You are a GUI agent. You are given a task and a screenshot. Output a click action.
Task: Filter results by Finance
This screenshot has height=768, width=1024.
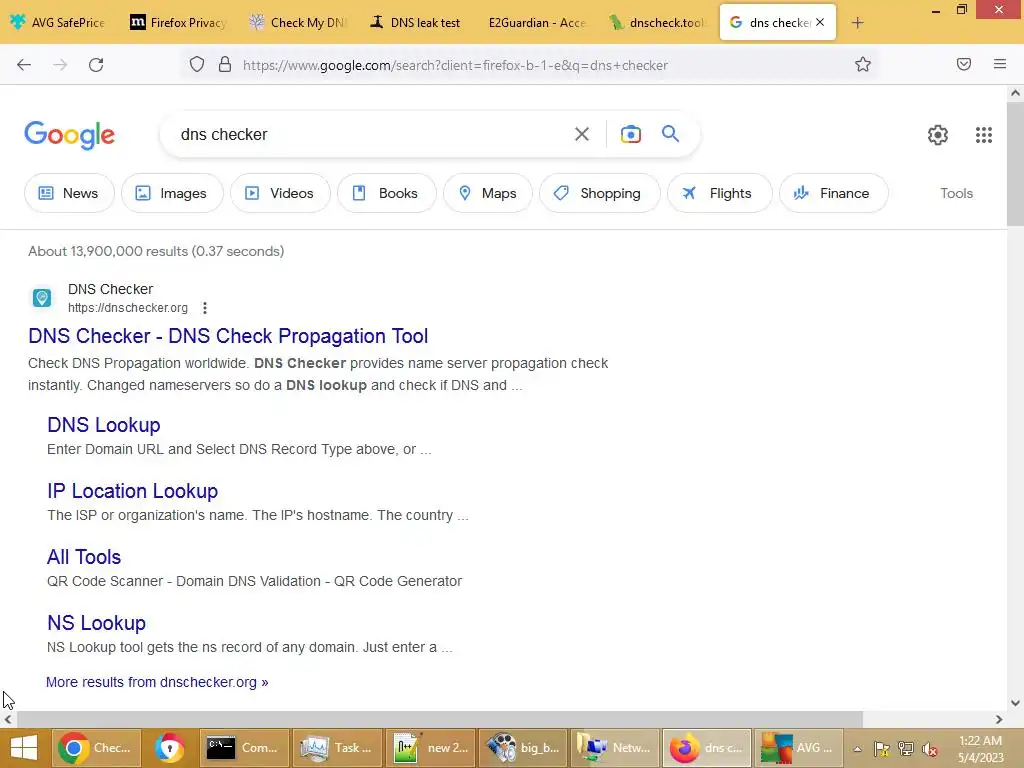pyautogui.click(x=834, y=193)
